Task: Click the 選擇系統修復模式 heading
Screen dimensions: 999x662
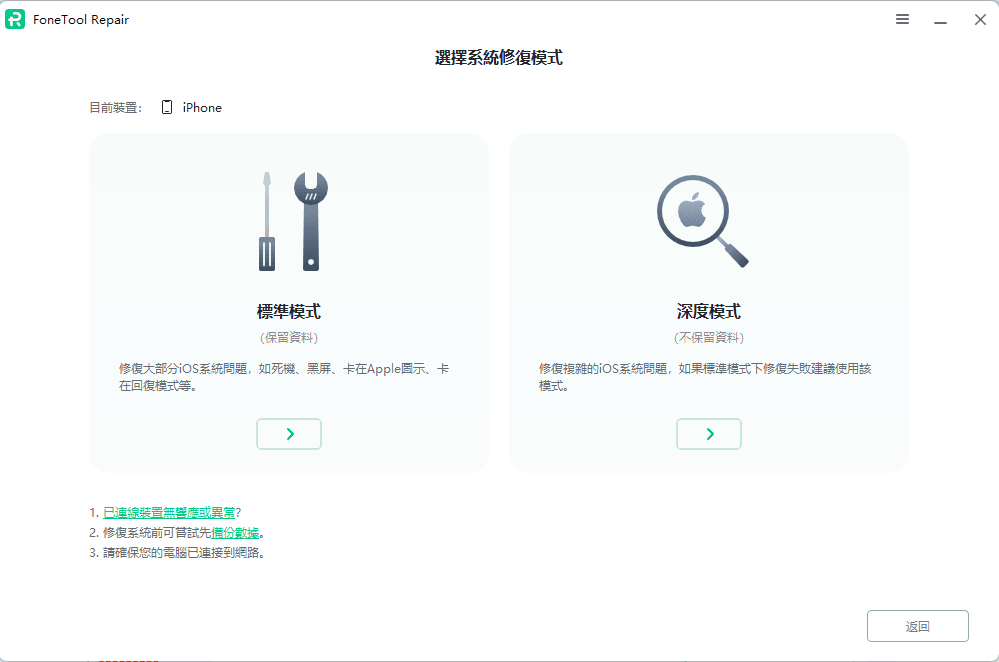Action: click(499, 58)
